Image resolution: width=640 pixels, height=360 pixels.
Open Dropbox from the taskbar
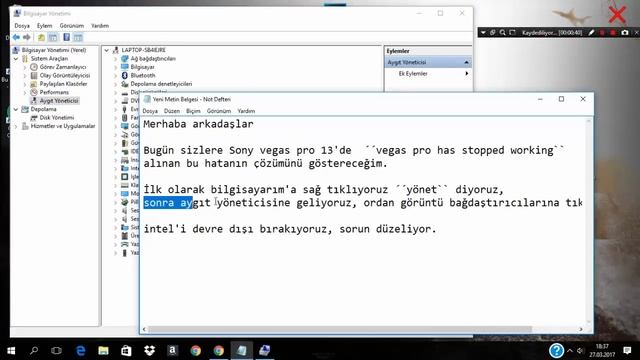(149, 351)
